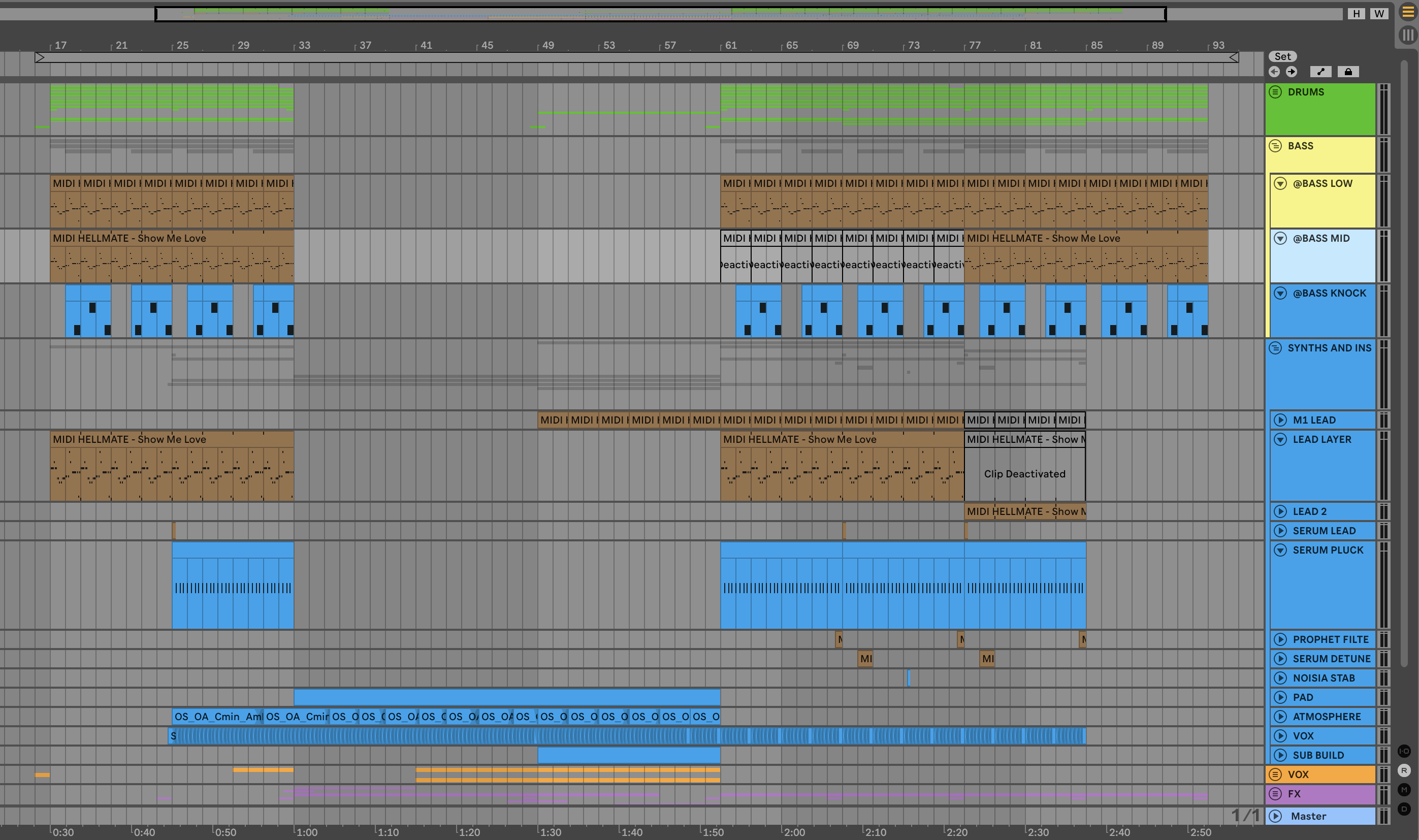Switch to Arrangement view via orange horizontal-lines icon
The height and width of the screenshot is (840, 1419).
tap(1408, 12)
